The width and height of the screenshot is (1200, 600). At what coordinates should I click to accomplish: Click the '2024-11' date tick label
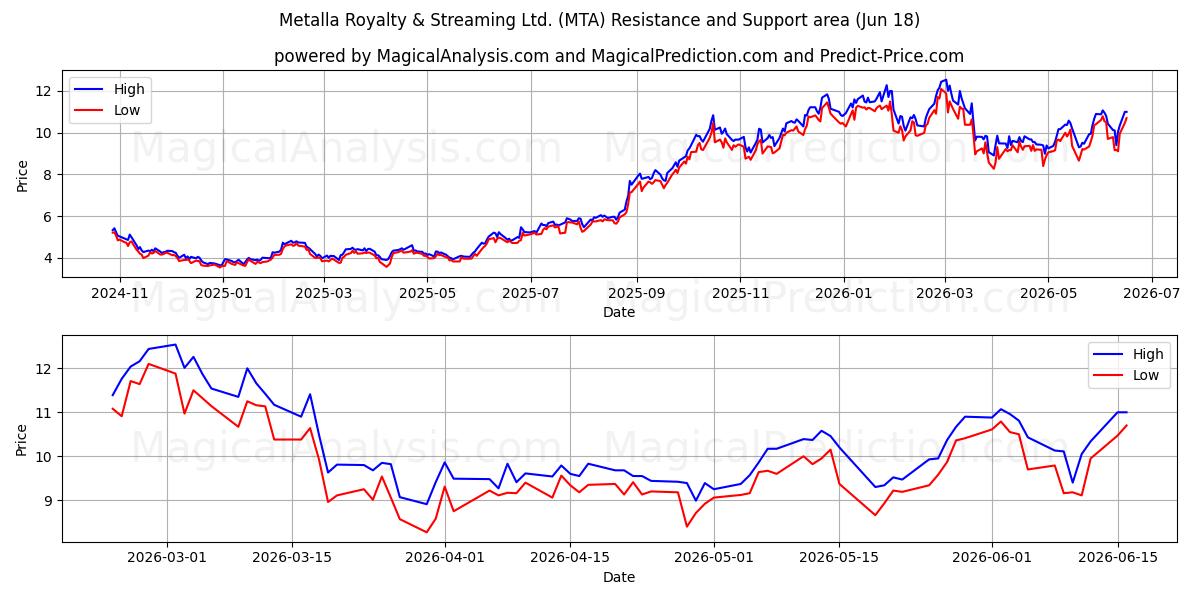point(120,293)
